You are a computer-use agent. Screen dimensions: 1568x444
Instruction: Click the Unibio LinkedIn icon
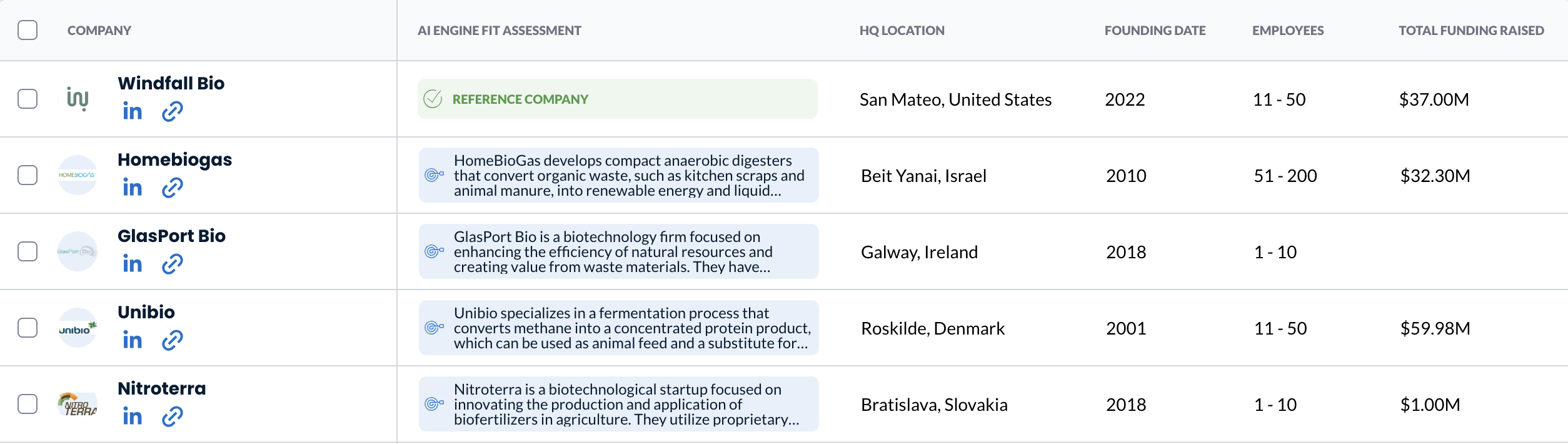pyautogui.click(x=133, y=340)
